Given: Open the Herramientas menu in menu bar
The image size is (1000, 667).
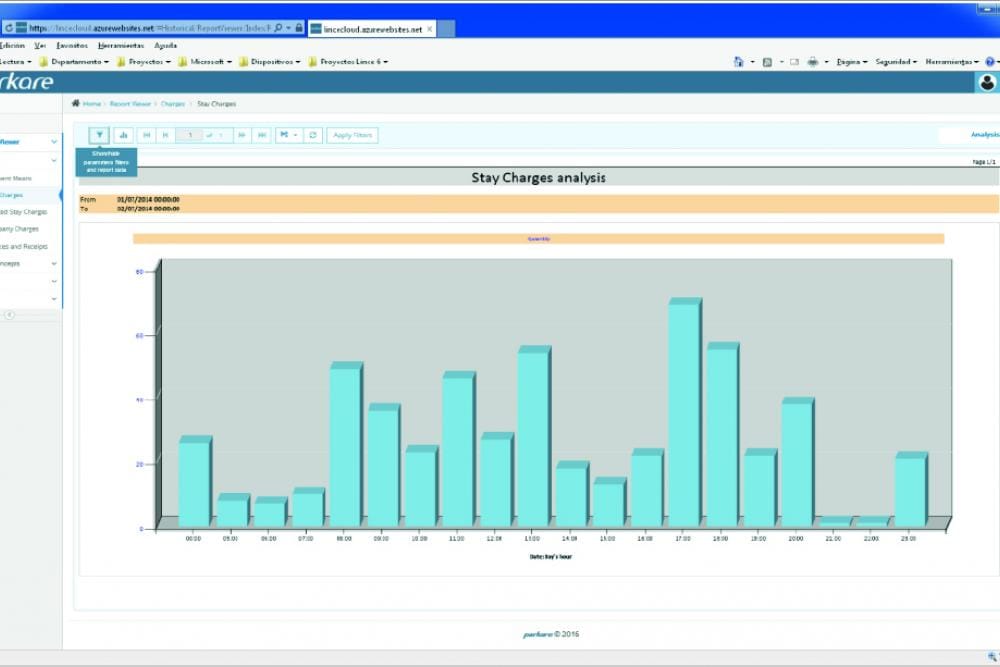Looking at the screenshot, I should point(121,45).
